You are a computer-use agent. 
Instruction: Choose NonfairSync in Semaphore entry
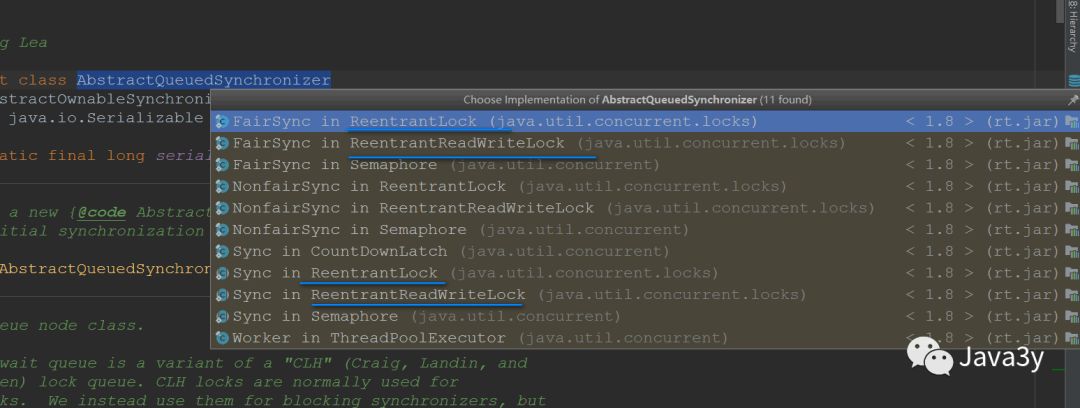[645, 230]
